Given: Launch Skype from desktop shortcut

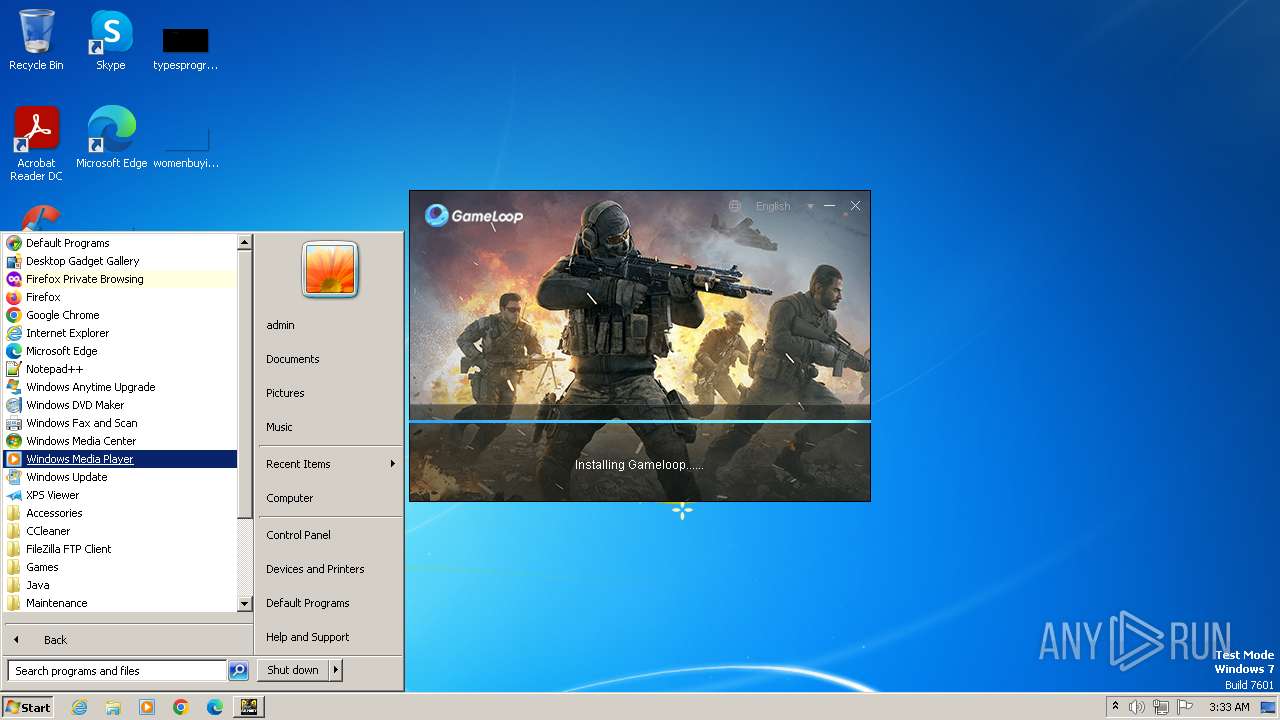Looking at the screenshot, I should click(x=111, y=40).
